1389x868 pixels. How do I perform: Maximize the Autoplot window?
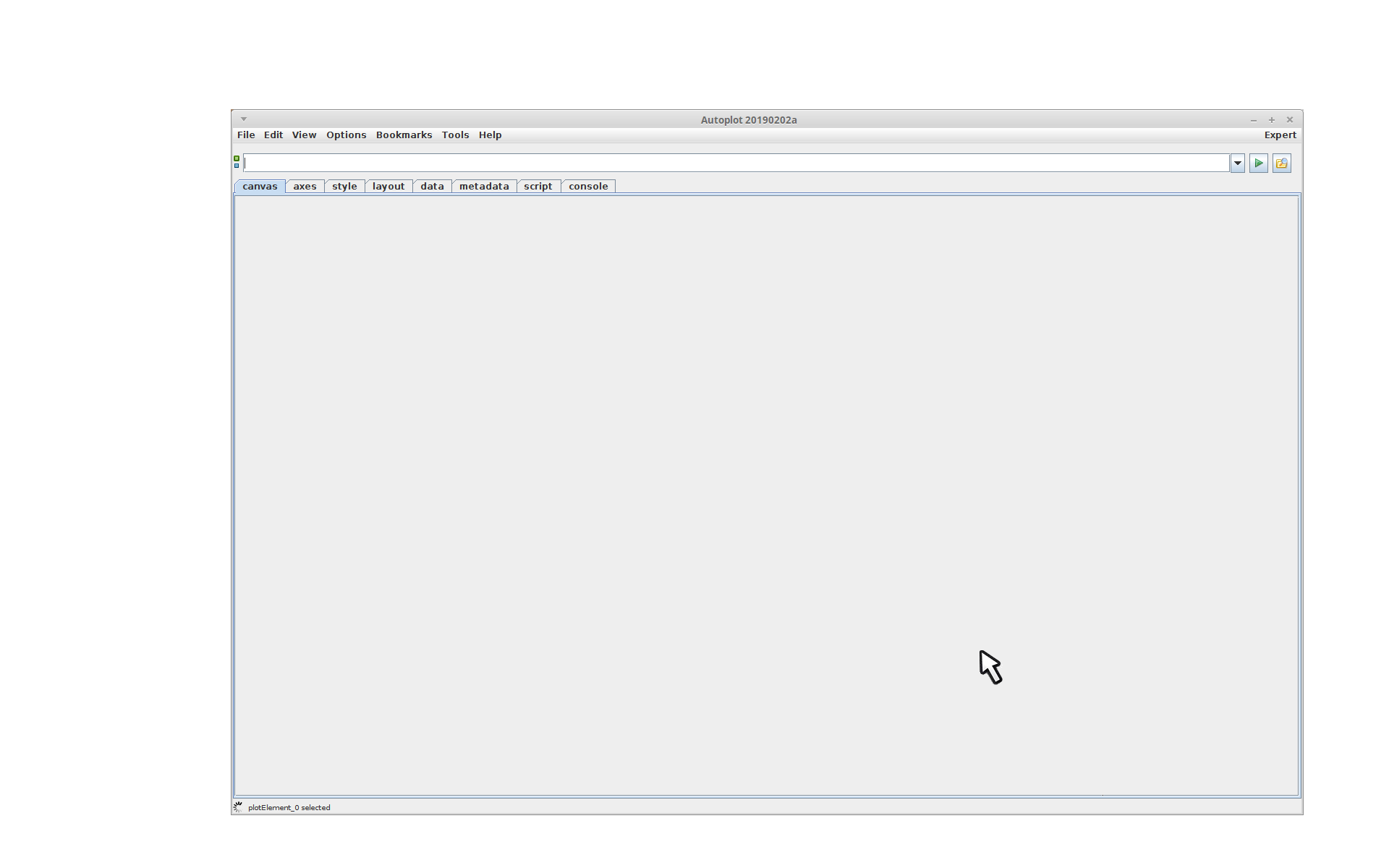[1272, 120]
